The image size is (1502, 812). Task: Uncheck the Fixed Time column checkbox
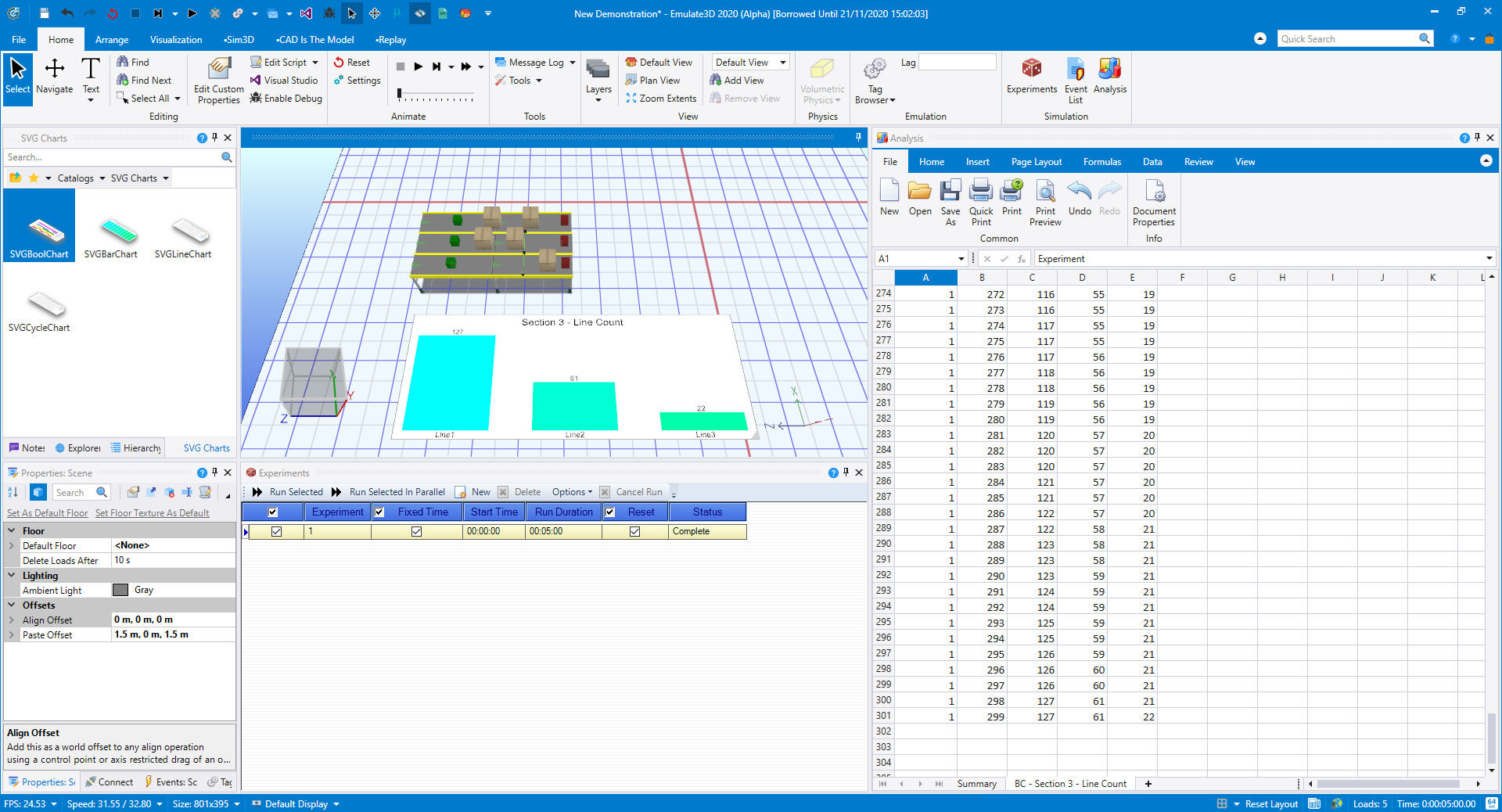click(x=379, y=512)
